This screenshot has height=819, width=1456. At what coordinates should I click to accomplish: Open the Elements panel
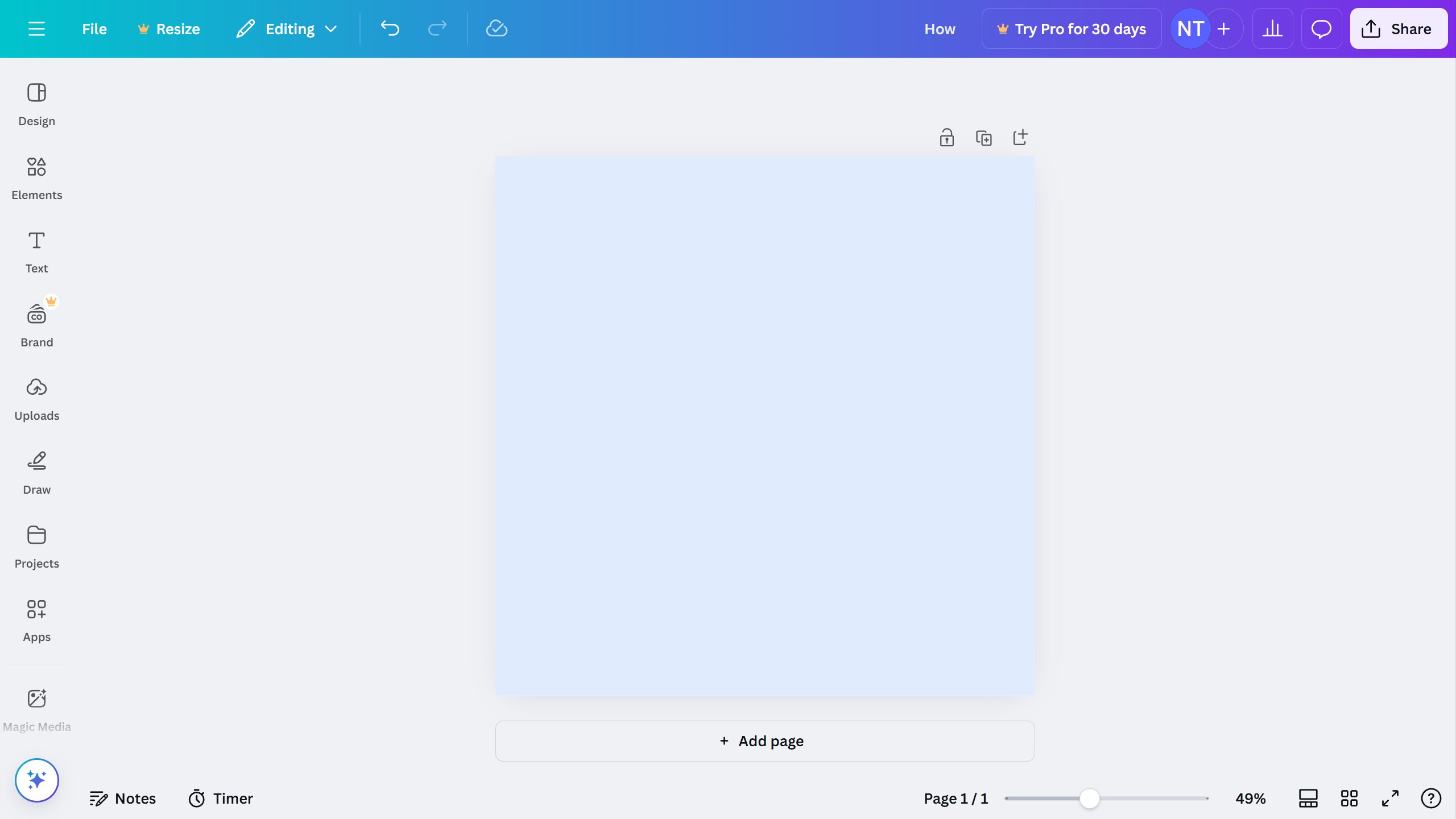[x=36, y=178]
